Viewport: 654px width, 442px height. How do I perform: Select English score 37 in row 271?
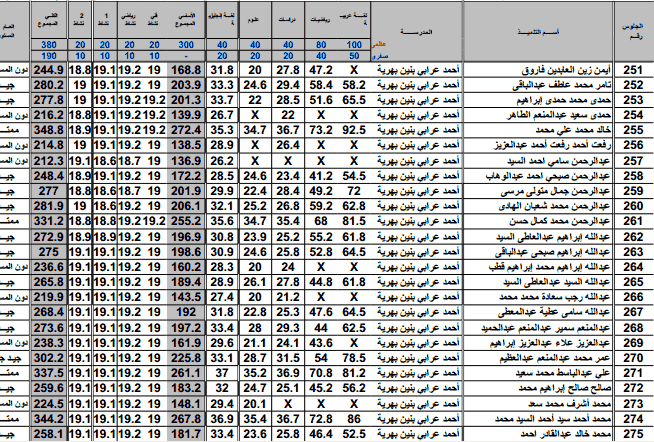point(222,373)
